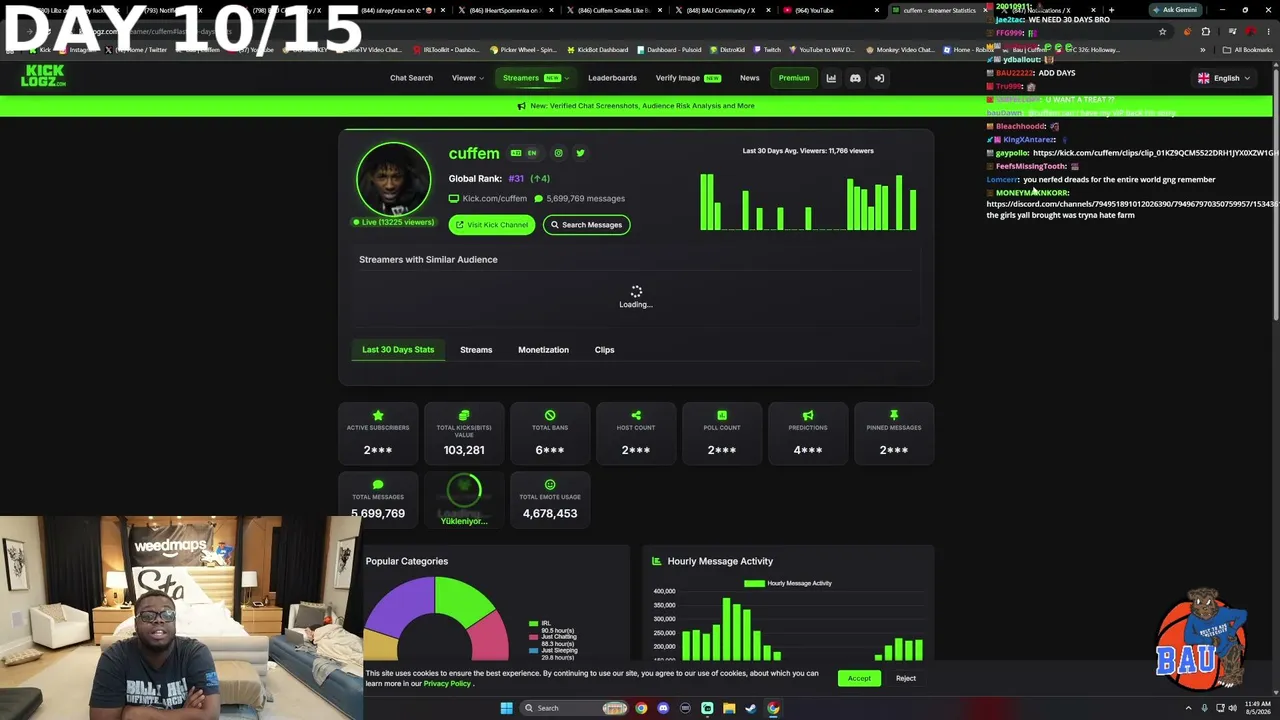Click the login arrow icon in navbar
Viewport: 1280px width, 720px height.
(x=879, y=78)
